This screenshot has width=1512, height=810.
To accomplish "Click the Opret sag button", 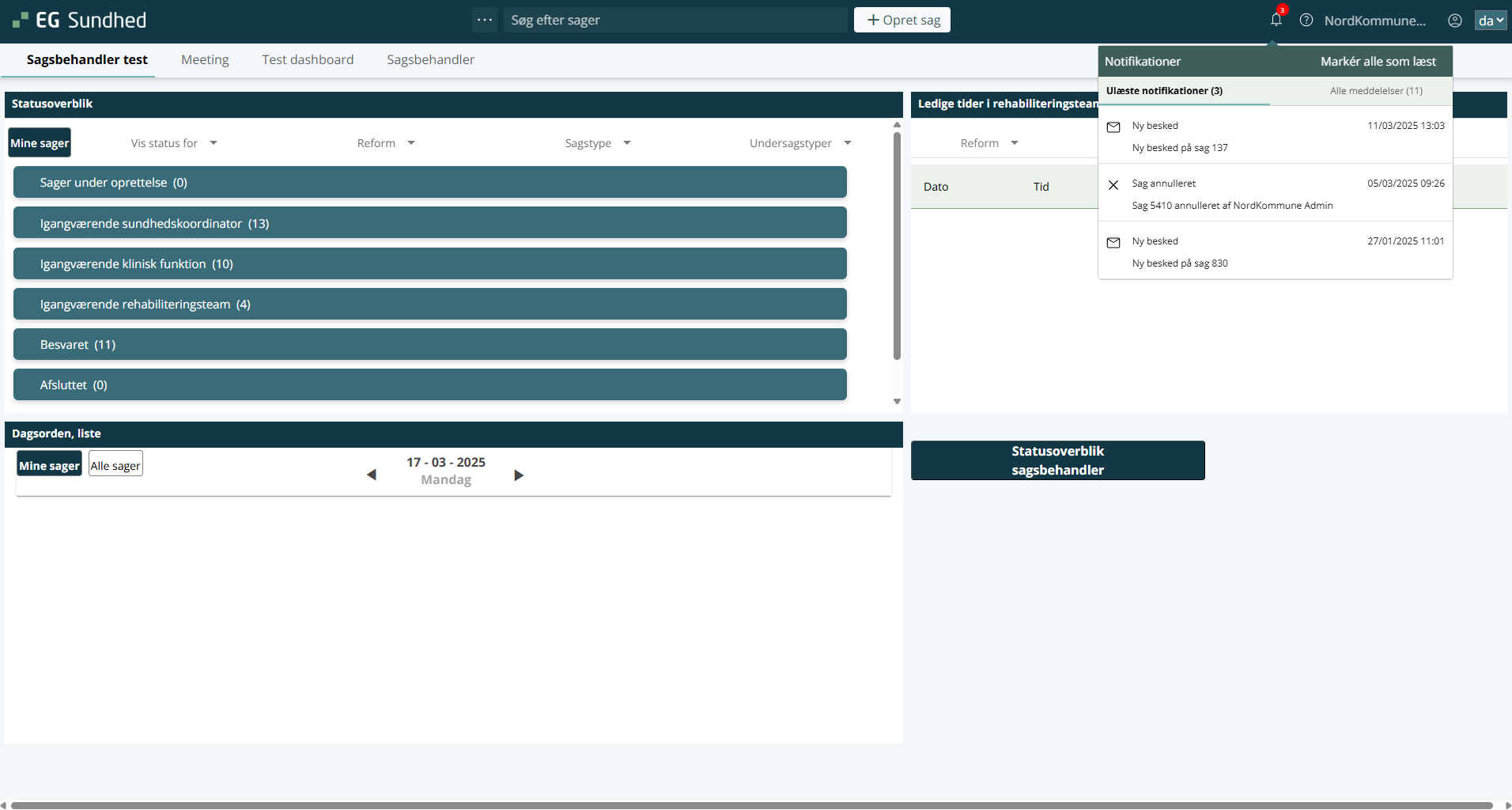I will click(x=902, y=20).
